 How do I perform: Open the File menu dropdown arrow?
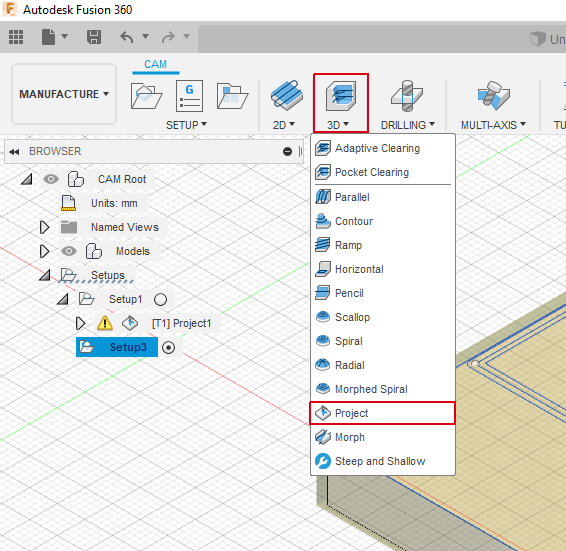click(x=65, y=36)
